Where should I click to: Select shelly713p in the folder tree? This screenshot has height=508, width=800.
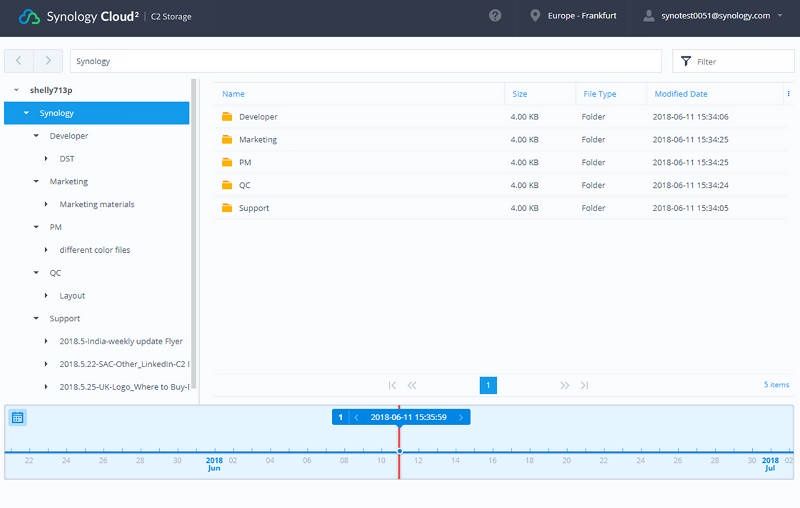[51, 90]
